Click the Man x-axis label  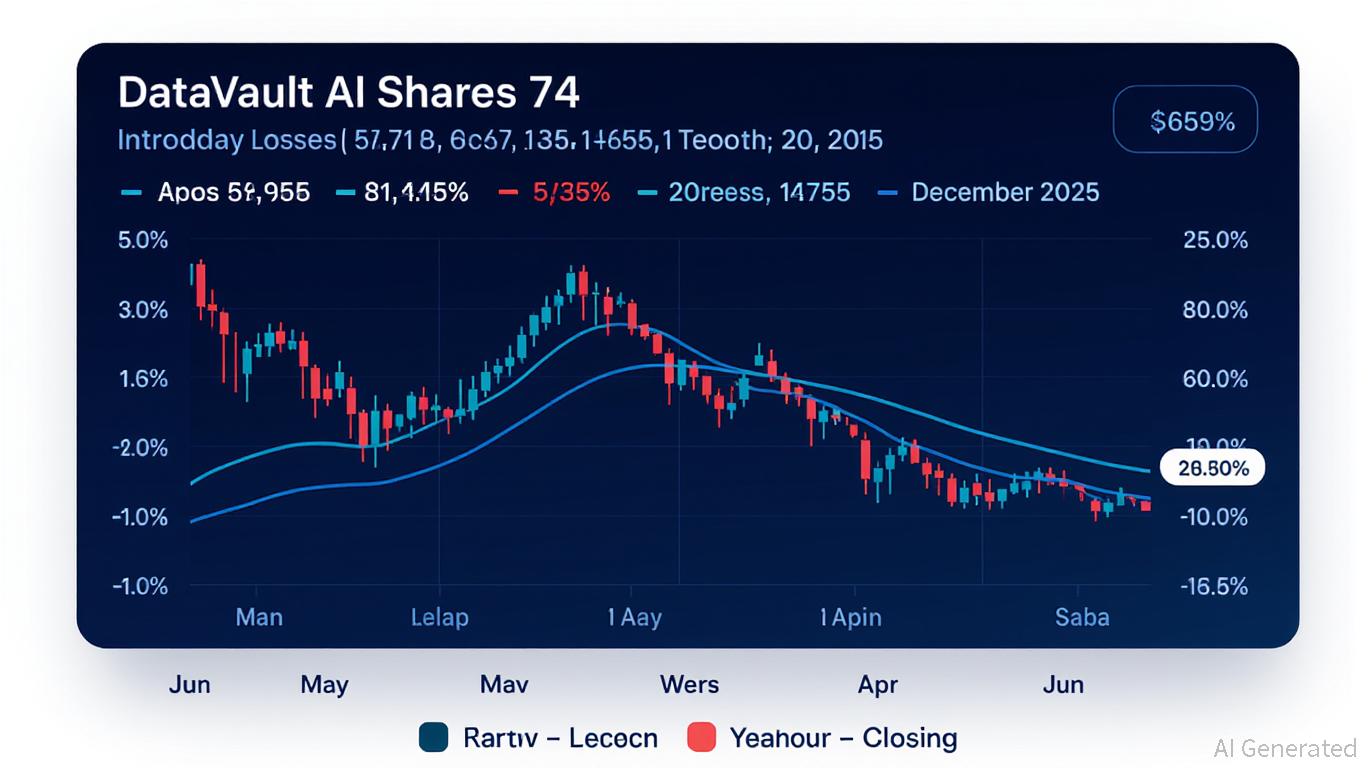[259, 617]
